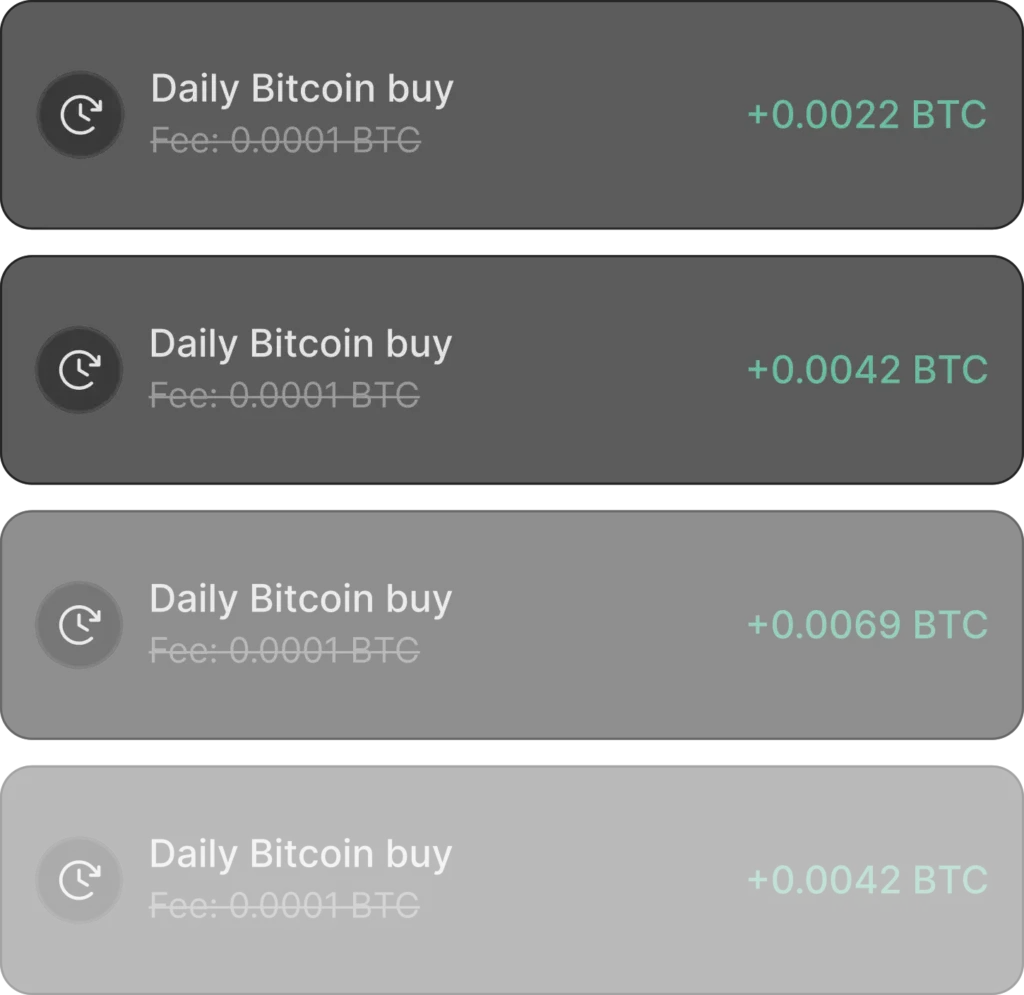Click the +0.0042 BTC amount in the second transaction

[866, 370]
